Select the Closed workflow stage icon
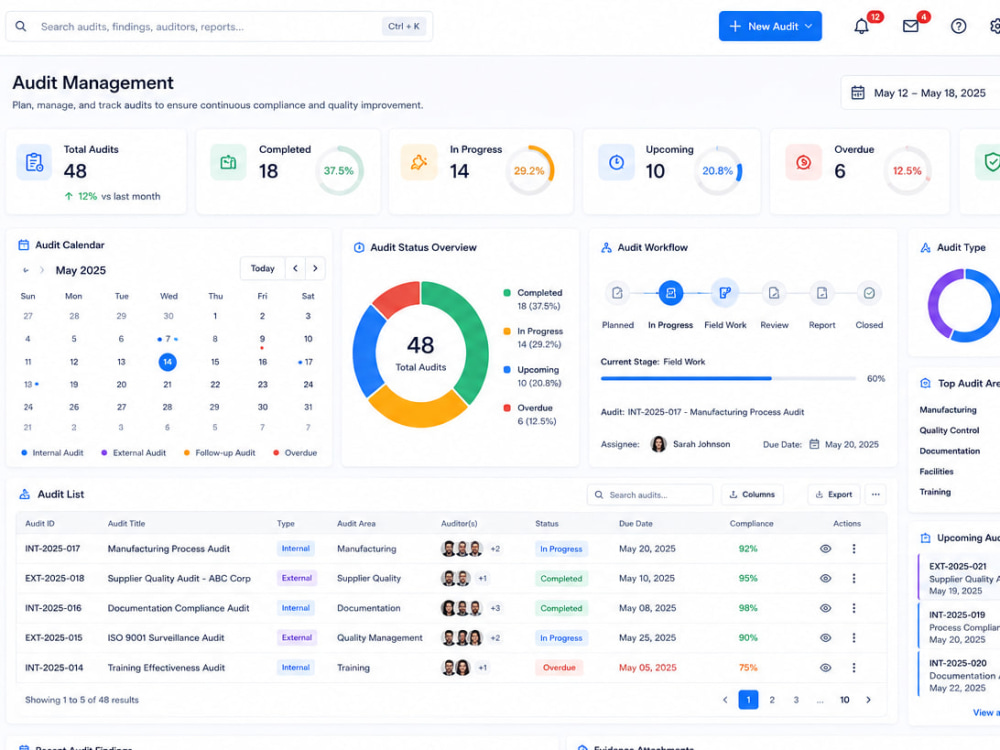The width and height of the screenshot is (1000, 750). pos(869,293)
